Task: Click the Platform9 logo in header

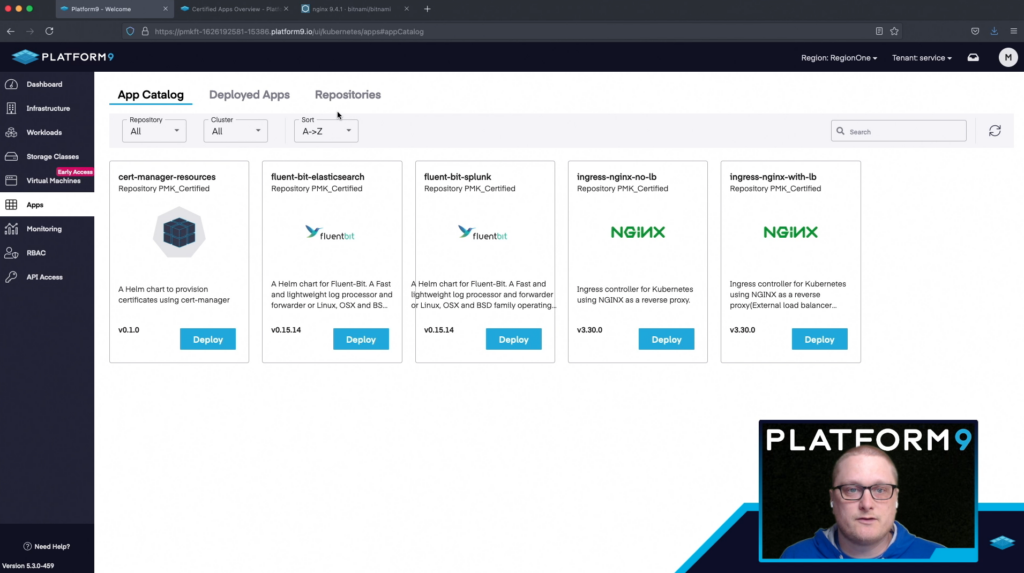Action: click(63, 57)
